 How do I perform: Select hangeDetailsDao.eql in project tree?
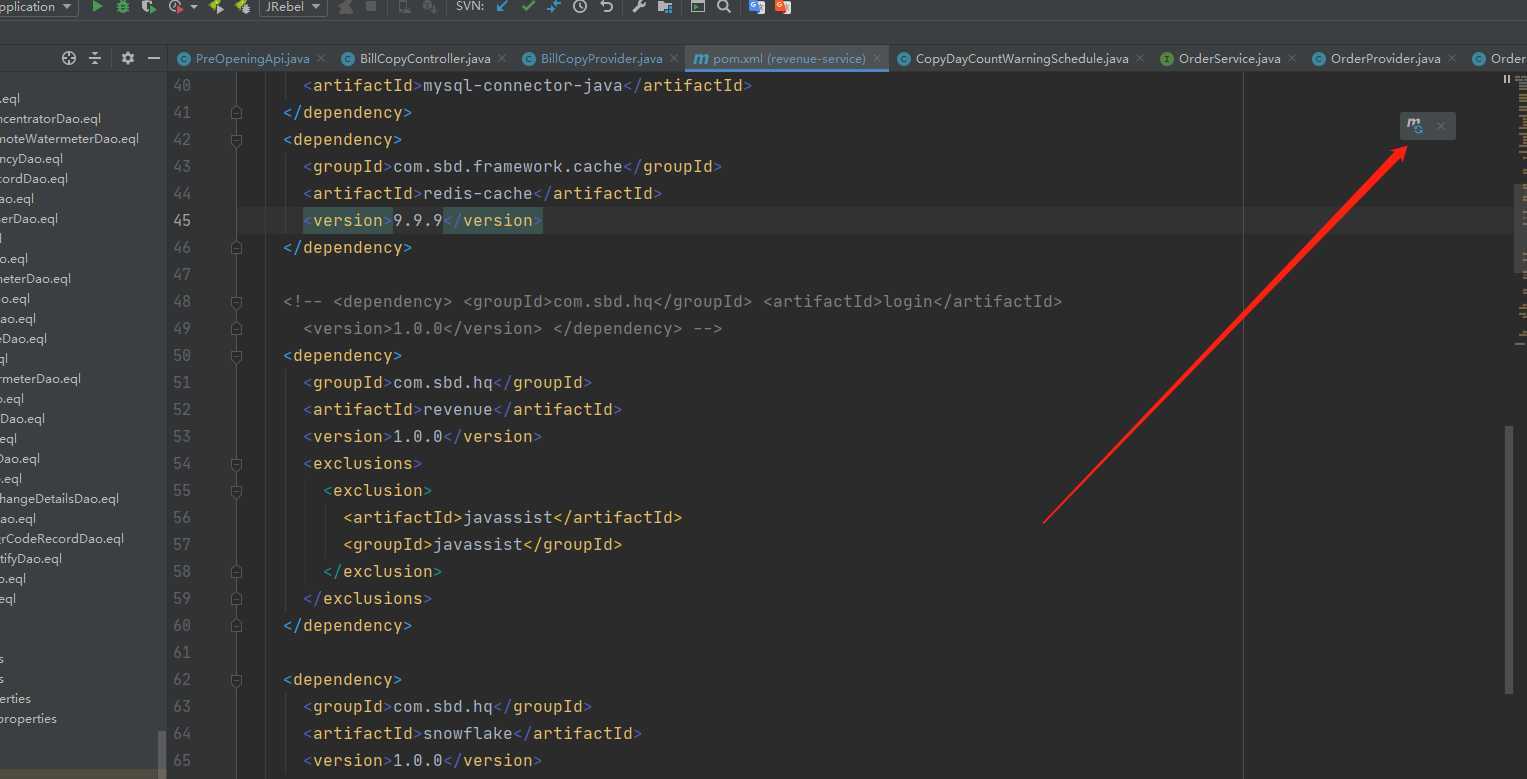pyautogui.click(x=59, y=499)
